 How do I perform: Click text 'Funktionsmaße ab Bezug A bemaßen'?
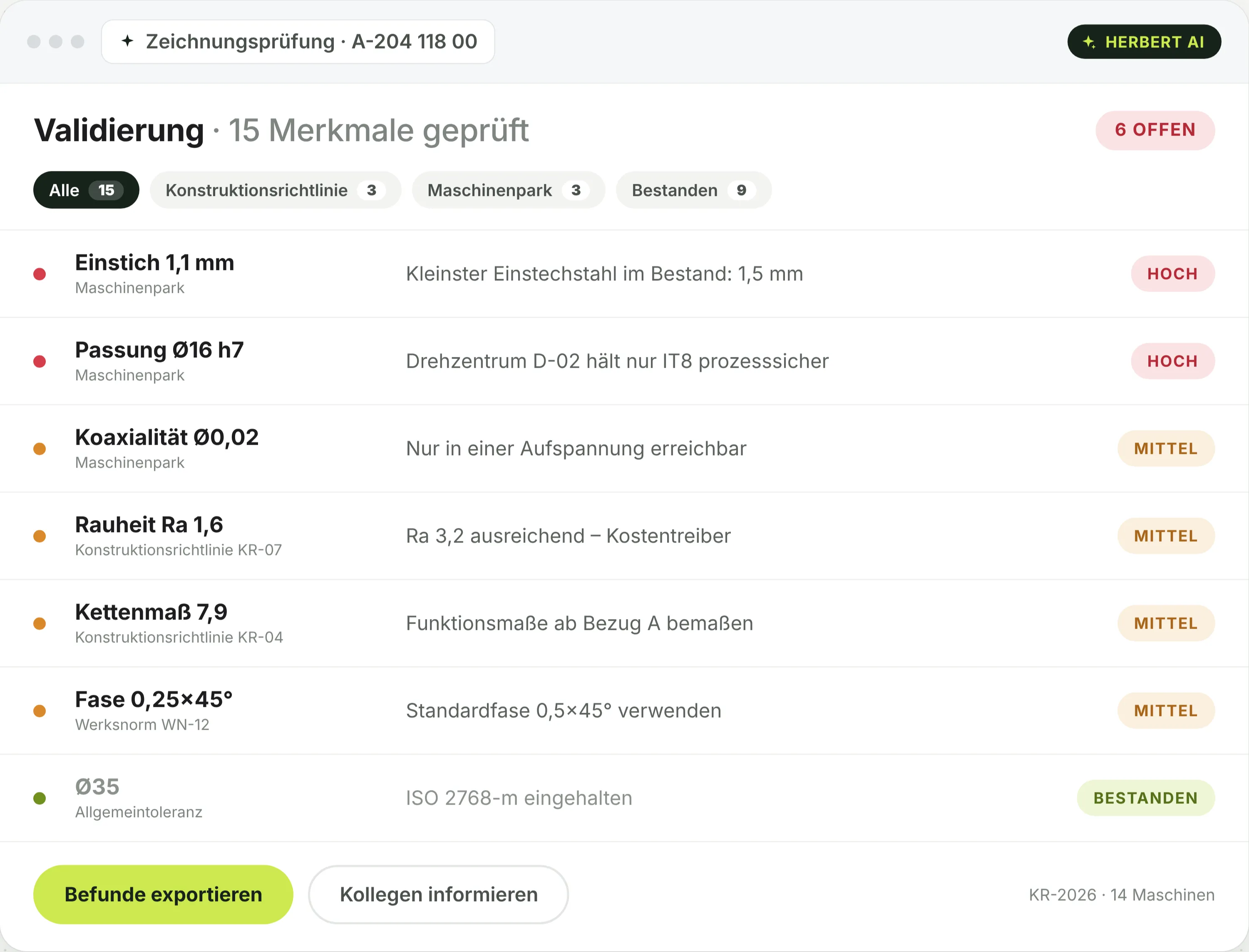(580, 623)
